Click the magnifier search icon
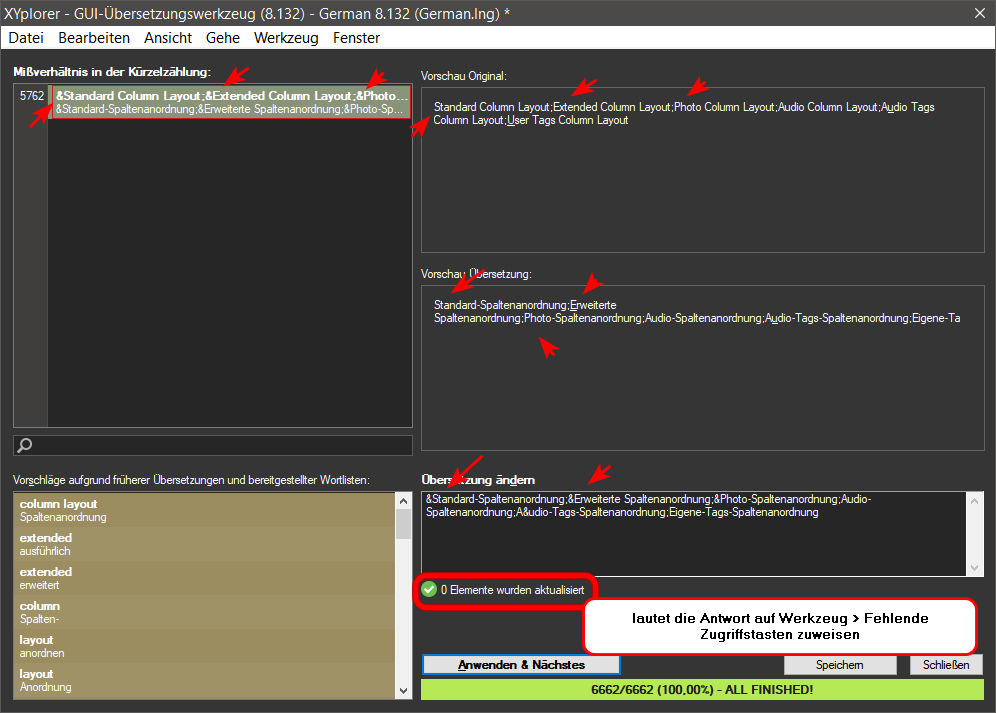 [x=26, y=446]
